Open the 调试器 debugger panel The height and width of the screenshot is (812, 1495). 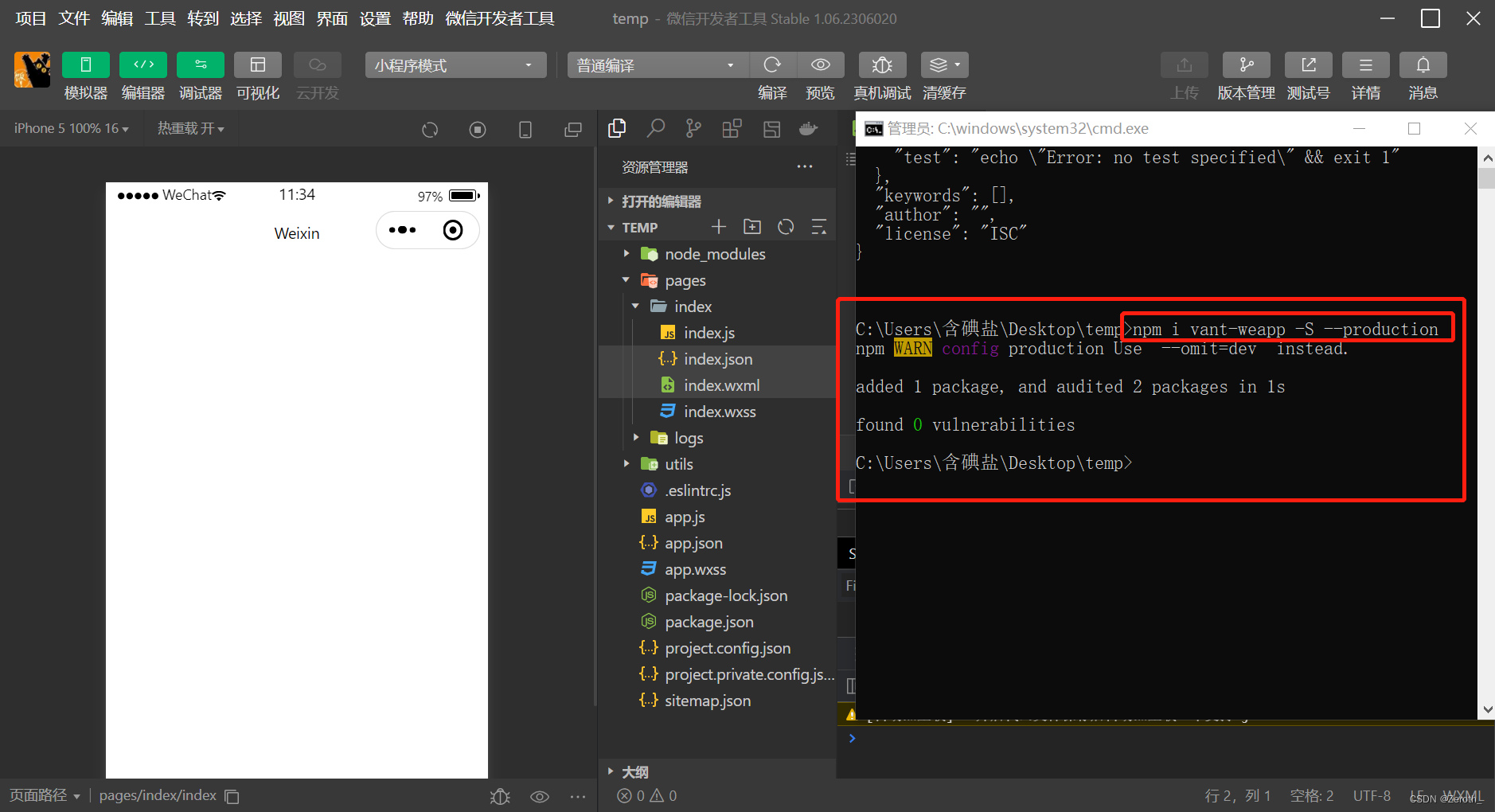click(200, 76)
